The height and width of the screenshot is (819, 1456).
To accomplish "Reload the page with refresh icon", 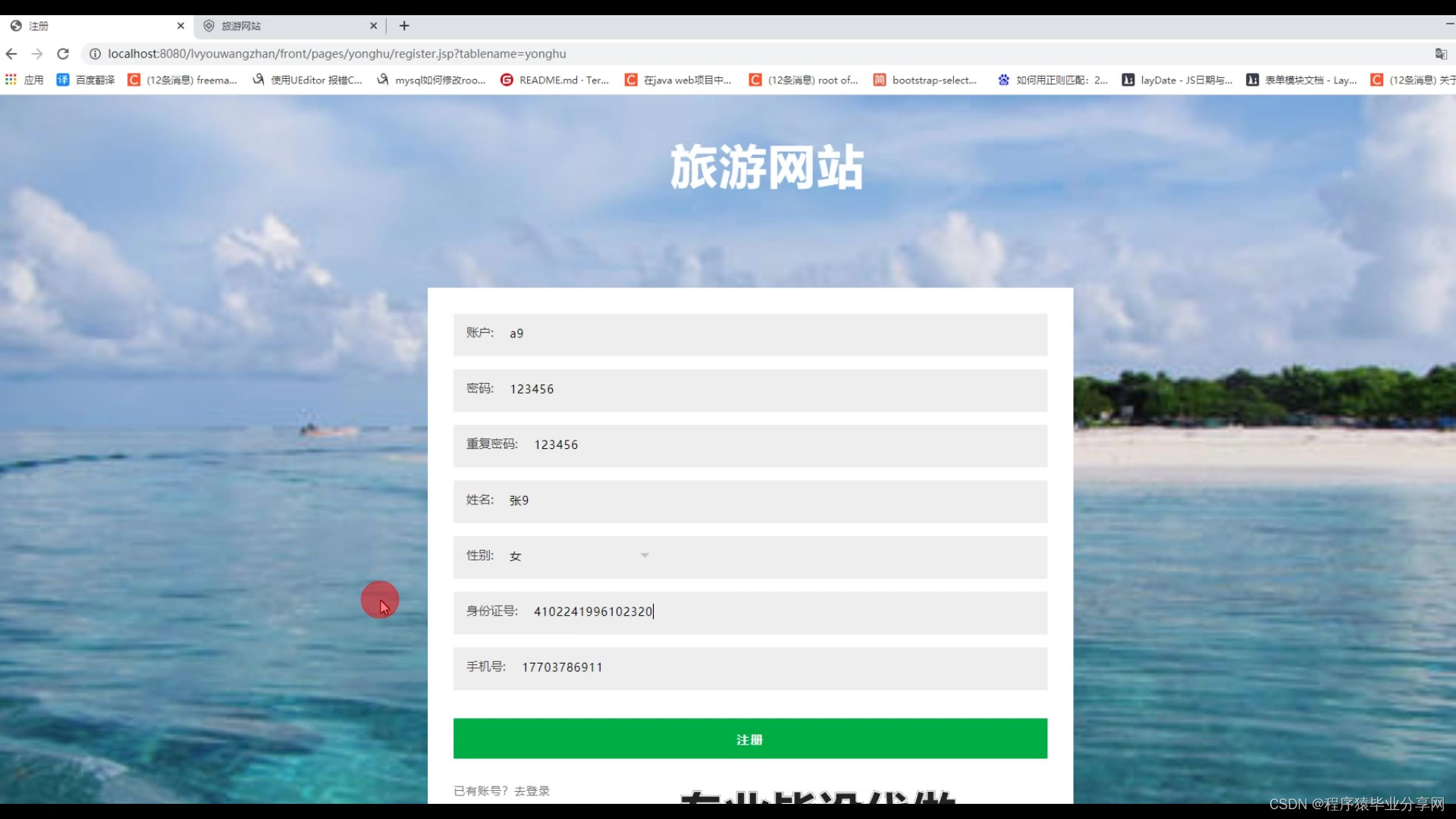I will click(x=63, y=54).
